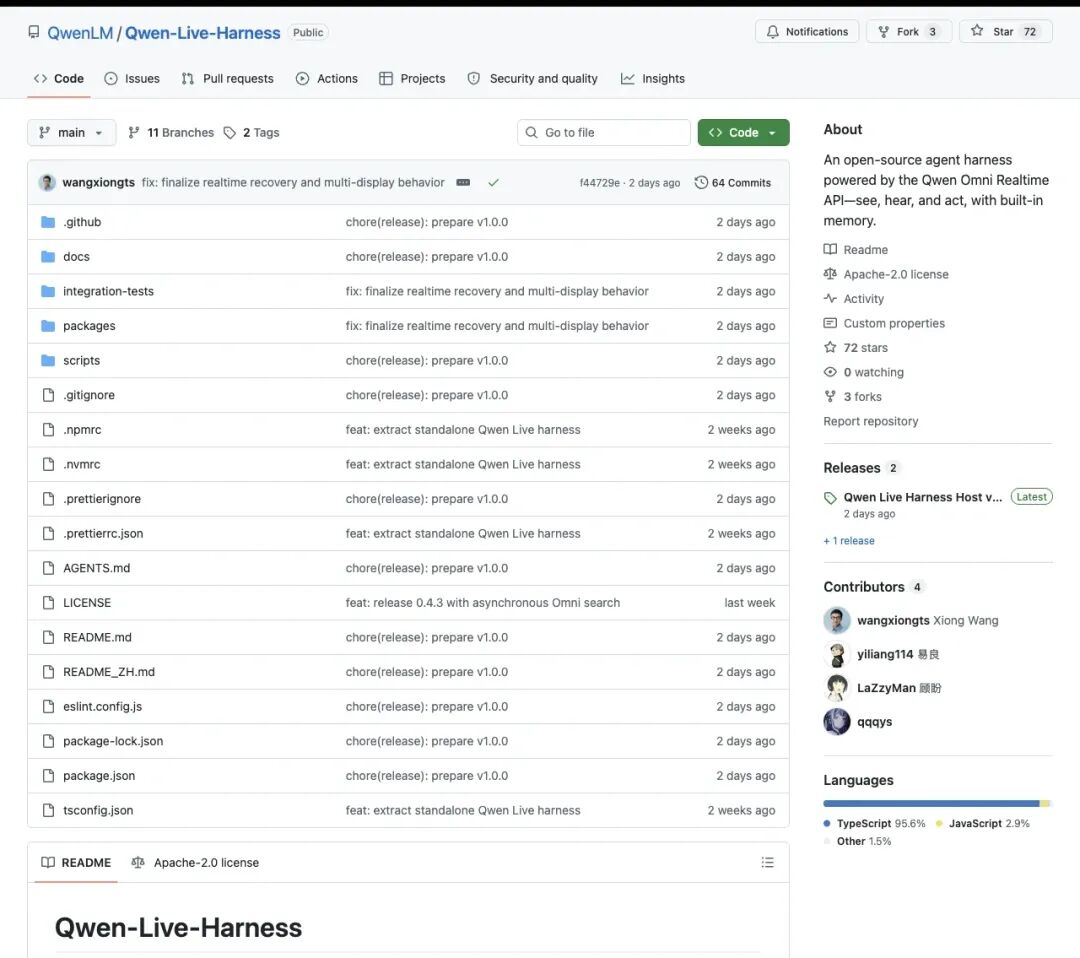Focus the Go to file search field
Viewport: 1080px width, 958px height.
pyautogui.click(x=604, y=132)
